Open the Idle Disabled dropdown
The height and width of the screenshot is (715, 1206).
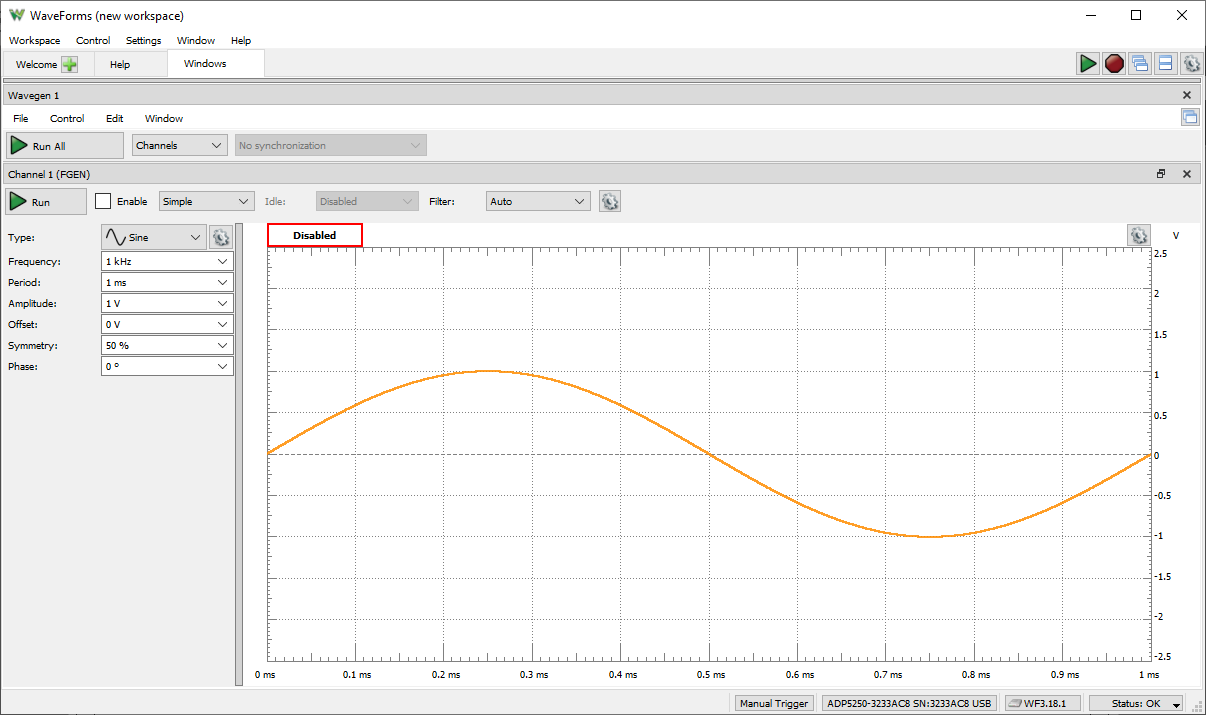367,201
